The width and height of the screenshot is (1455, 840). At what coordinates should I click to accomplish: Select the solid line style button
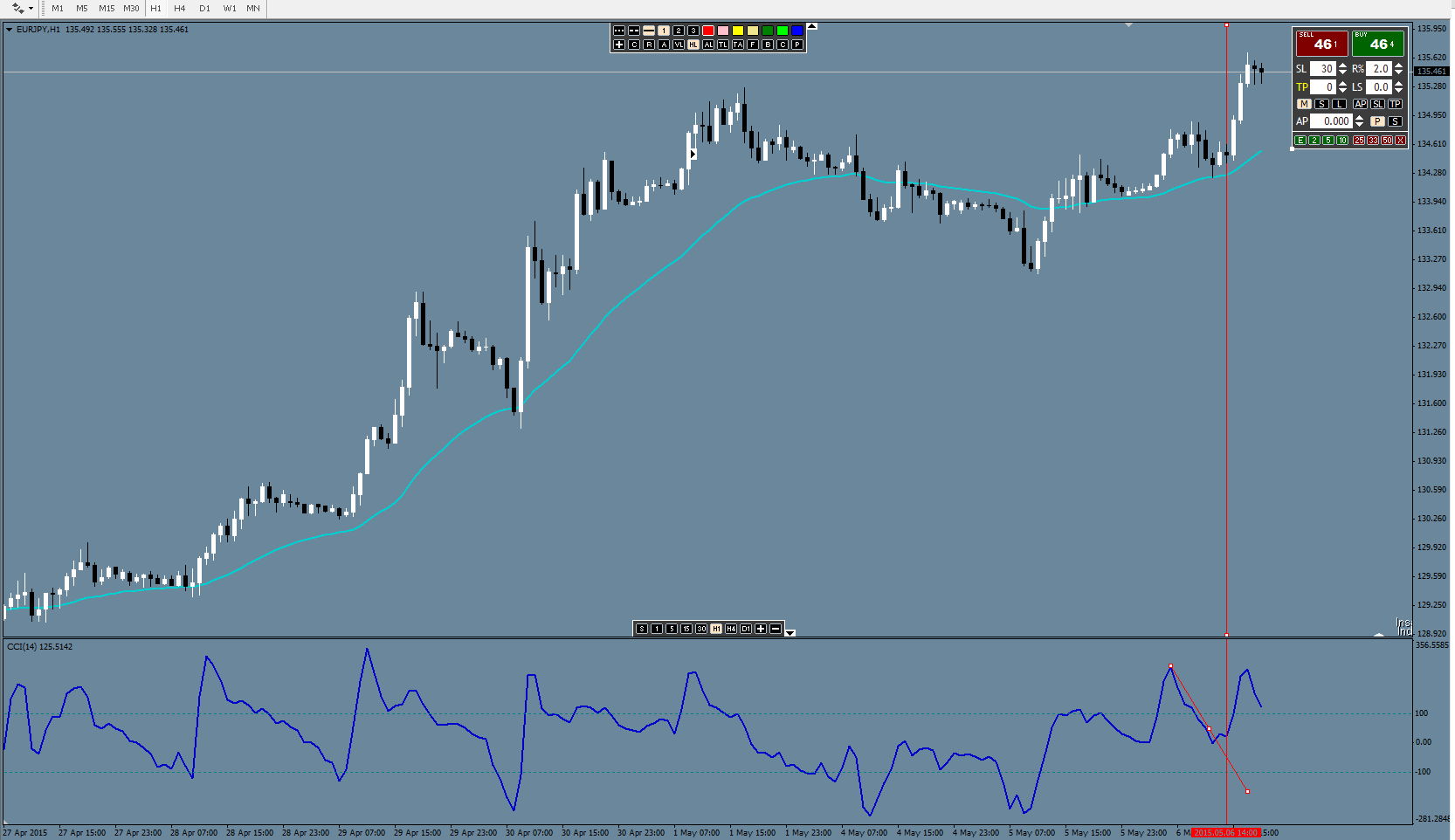click(x=649, y=31)
